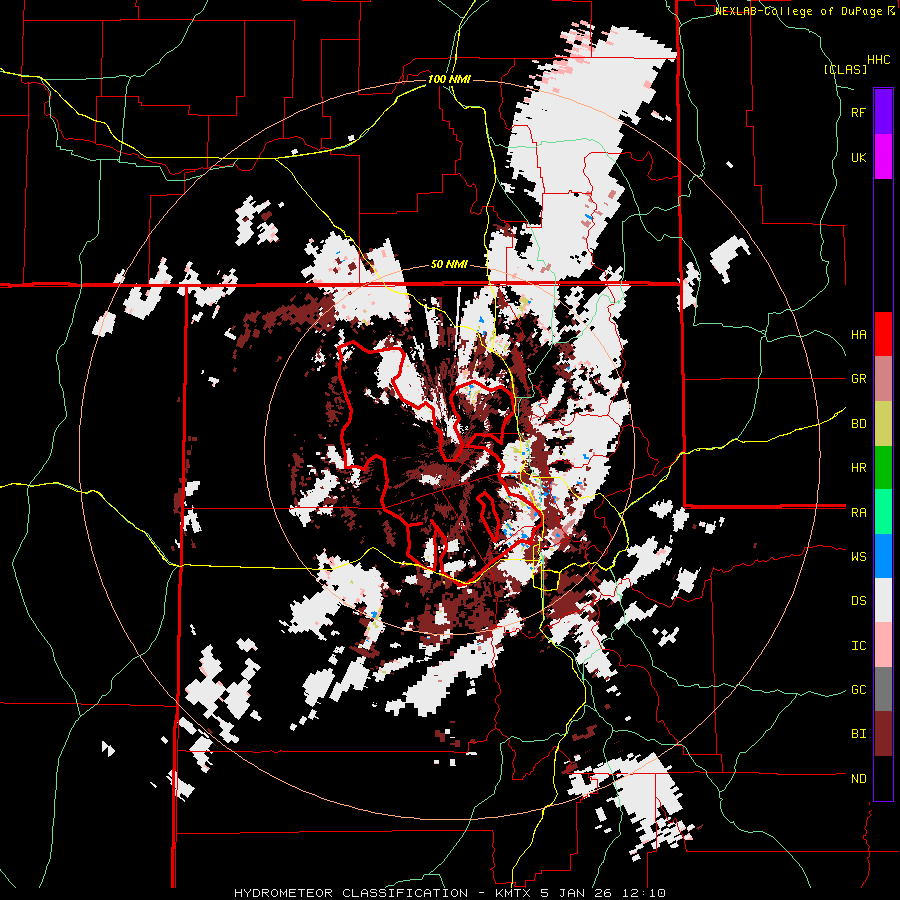The image size is (900, 900).
Task: Click the [CLAS] unit label
Action: [x=845, y=69]
